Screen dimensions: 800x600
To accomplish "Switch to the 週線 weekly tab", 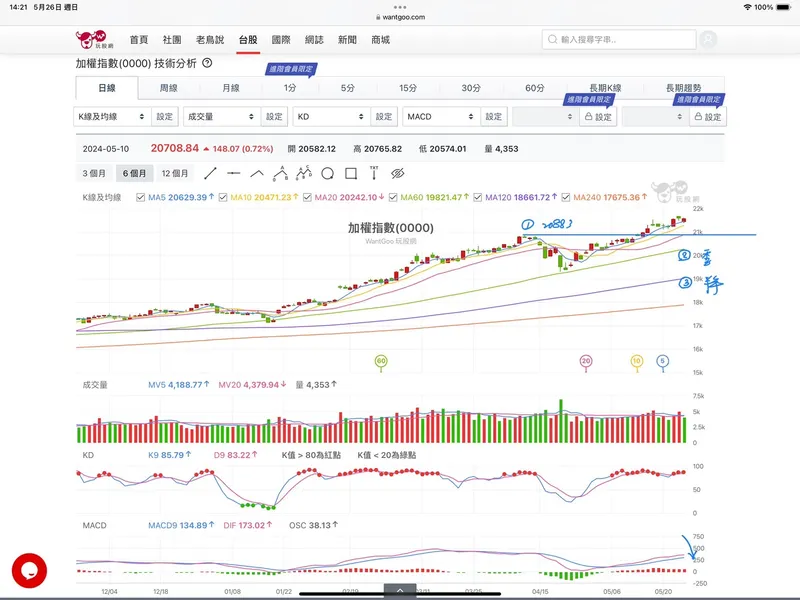I will point(168,88).
